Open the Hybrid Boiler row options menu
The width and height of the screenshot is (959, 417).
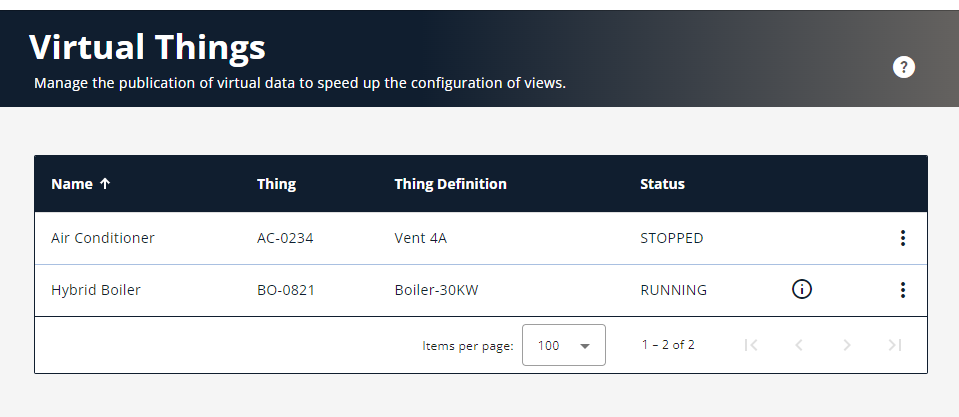903,290
